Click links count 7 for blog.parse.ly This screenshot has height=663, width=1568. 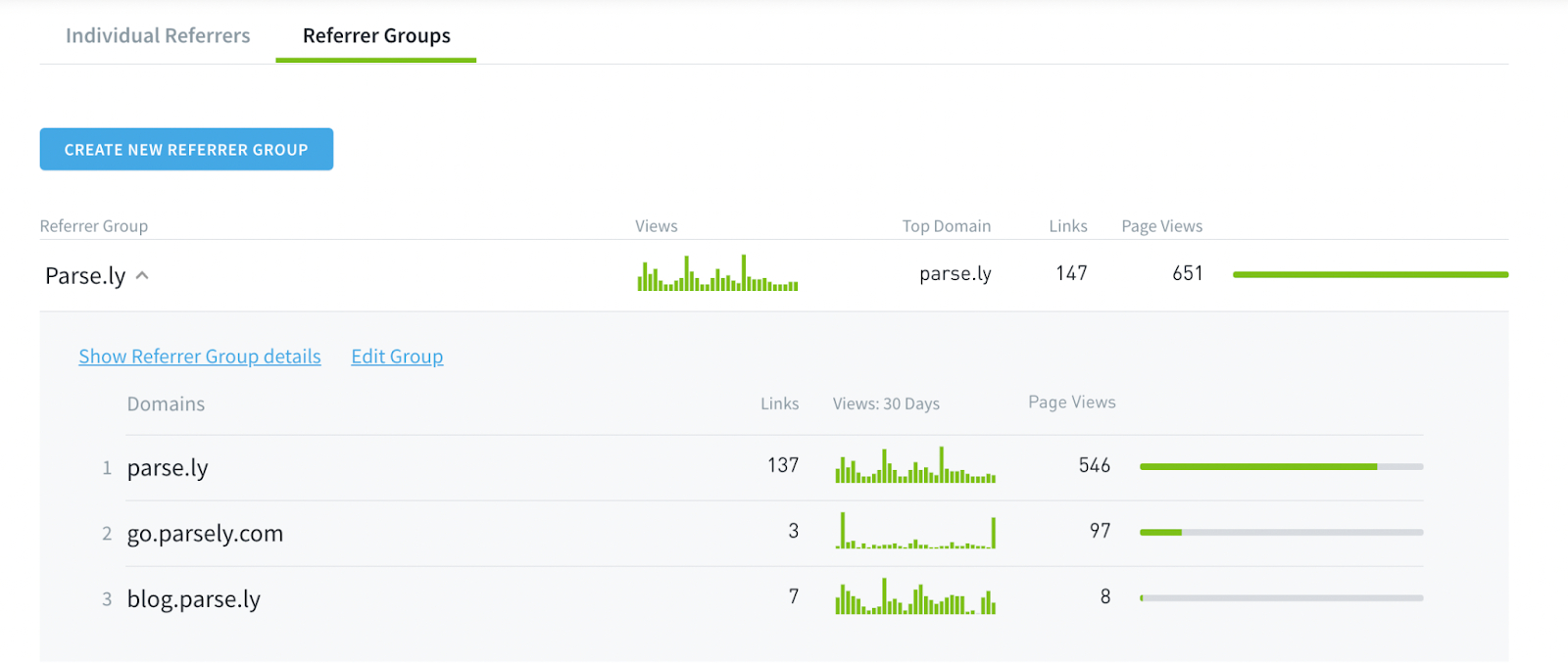pyautogui.click(x=794, y=596)
